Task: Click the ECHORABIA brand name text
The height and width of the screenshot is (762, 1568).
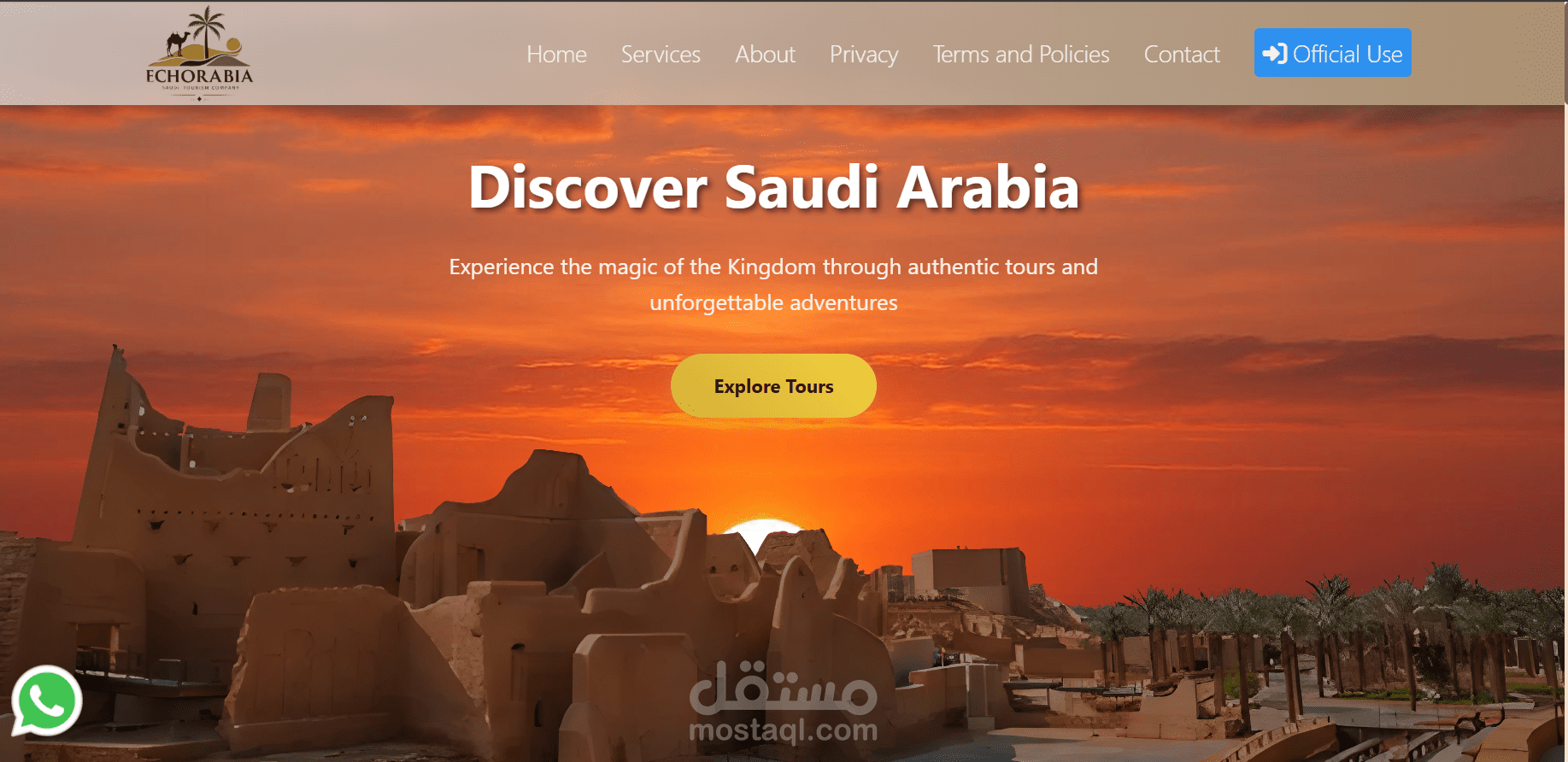Action: point(199,76)
